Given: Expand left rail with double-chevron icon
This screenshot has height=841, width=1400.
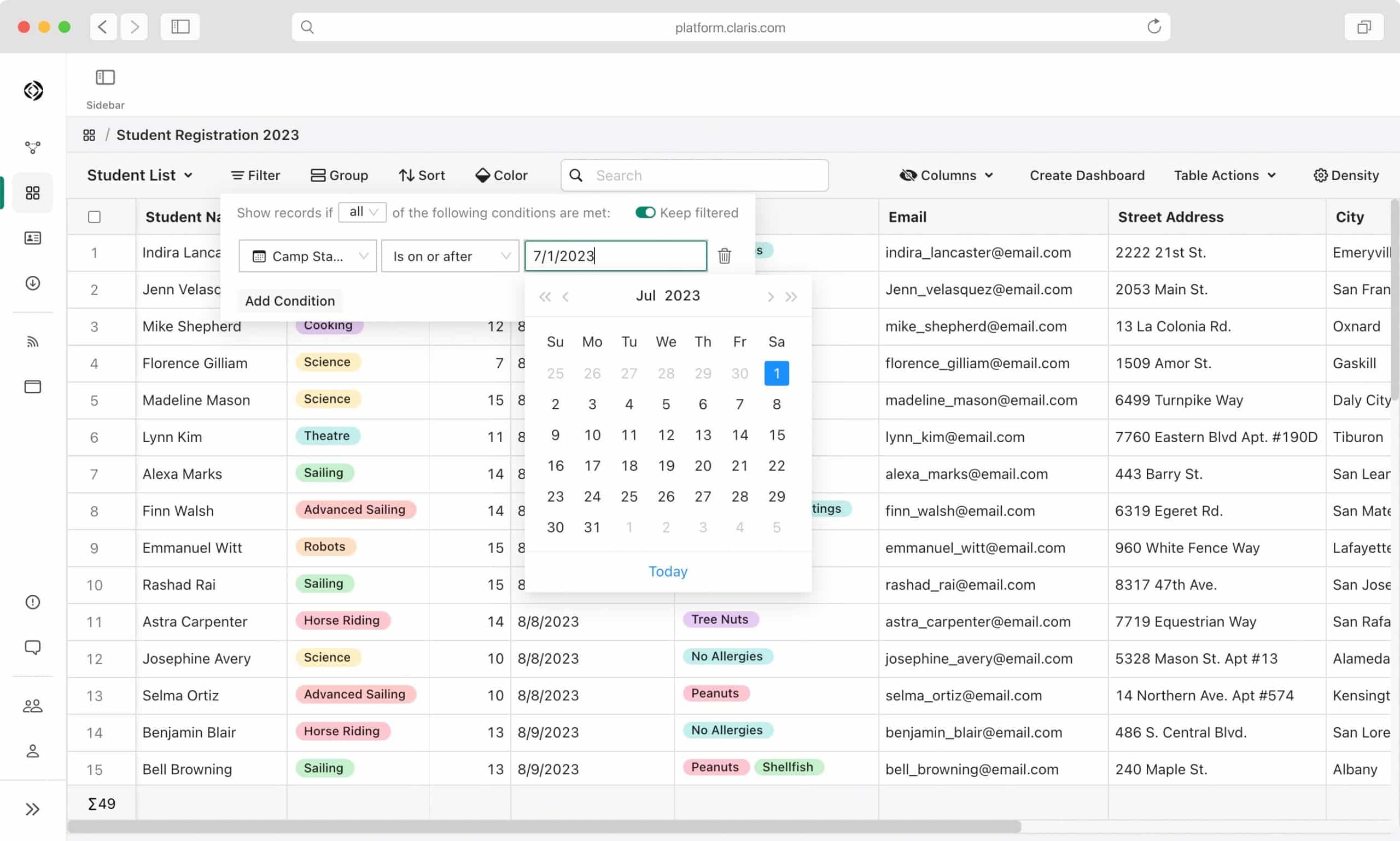Looking at the screenshot, I should click(33, 809).
